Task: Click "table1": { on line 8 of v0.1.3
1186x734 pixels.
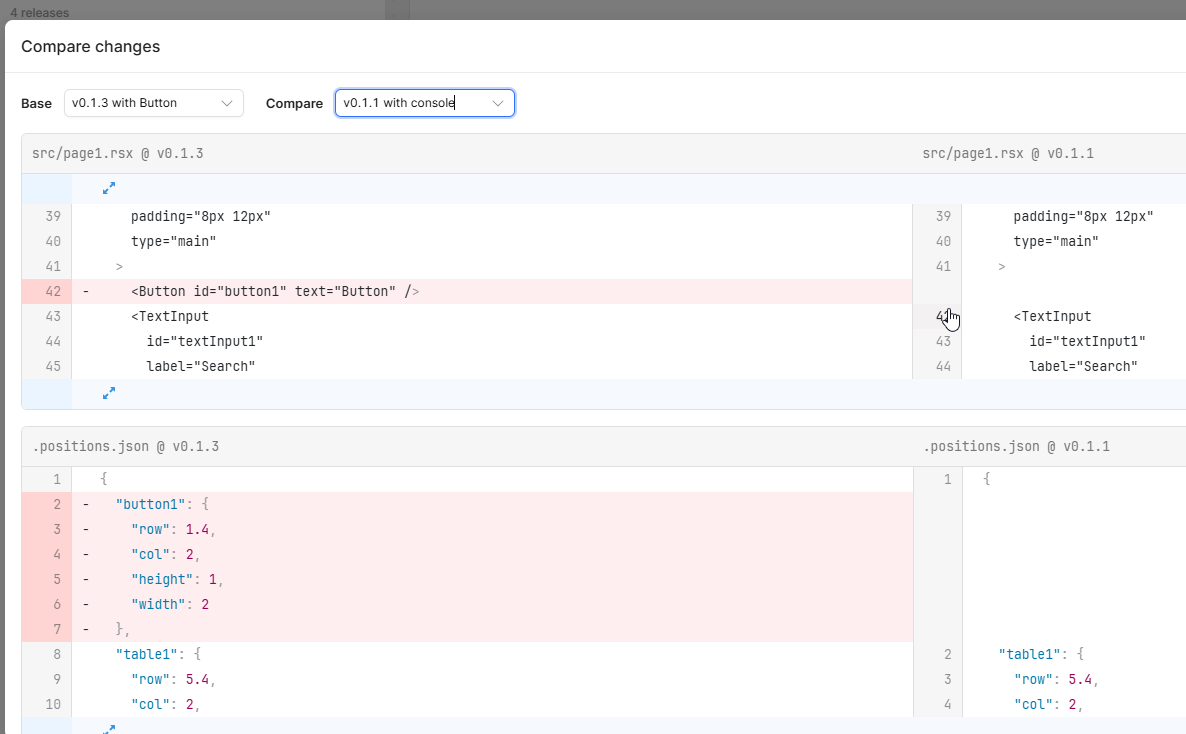Action: 158,655
